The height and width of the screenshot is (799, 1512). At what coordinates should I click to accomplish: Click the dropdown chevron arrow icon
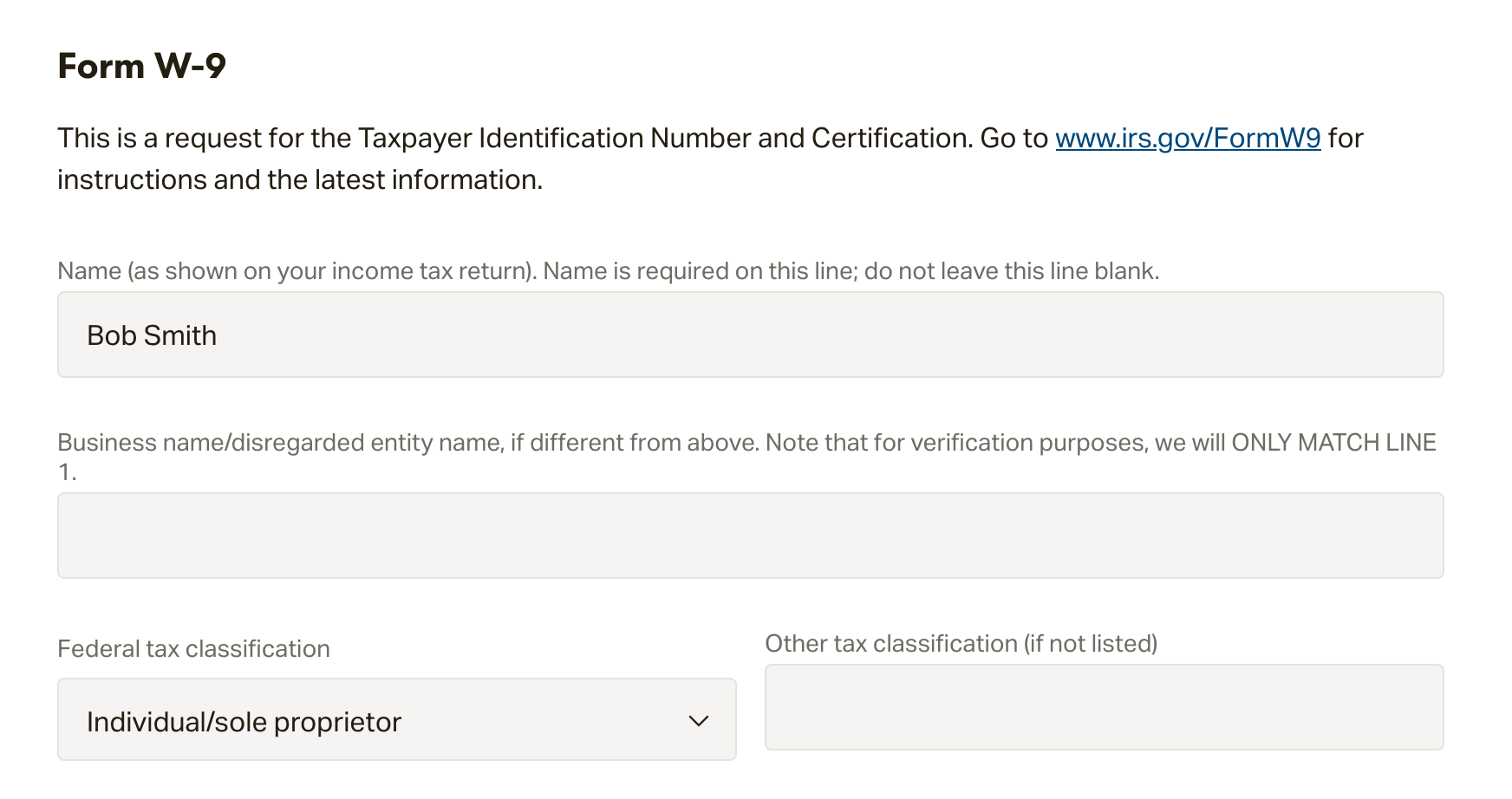(698, 721)
